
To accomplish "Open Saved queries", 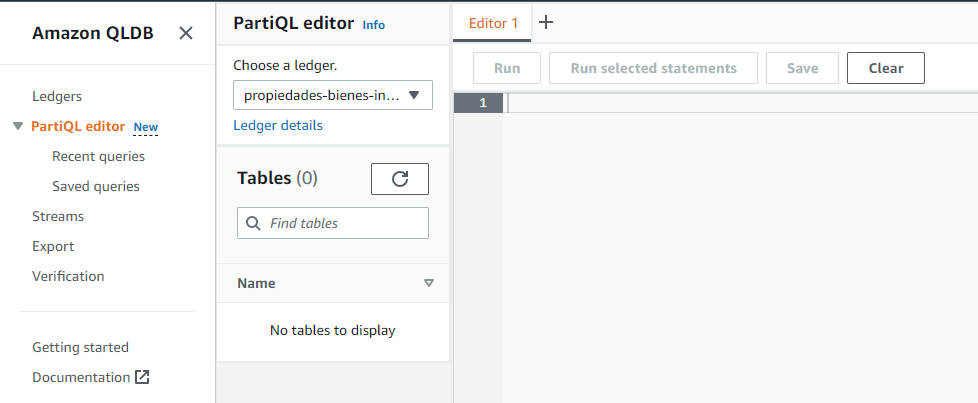I will pyautogui.click(x=96, y=186).
